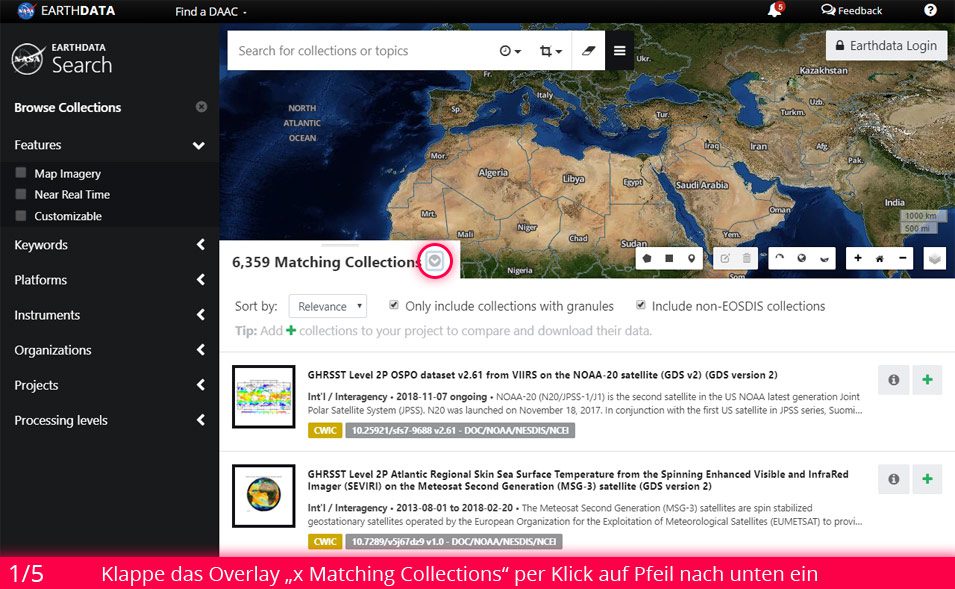Click the trash icon to delete shape
This screenshot has width=955, height=589.
(x=747, y=258)
